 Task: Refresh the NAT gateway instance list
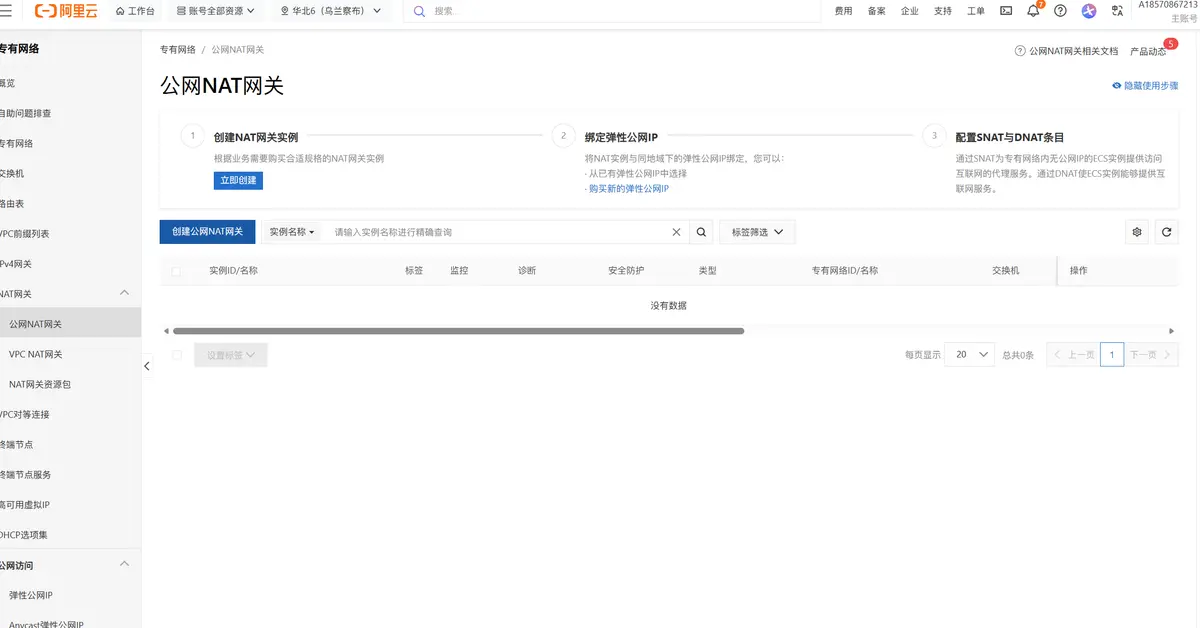(1166, 232)
